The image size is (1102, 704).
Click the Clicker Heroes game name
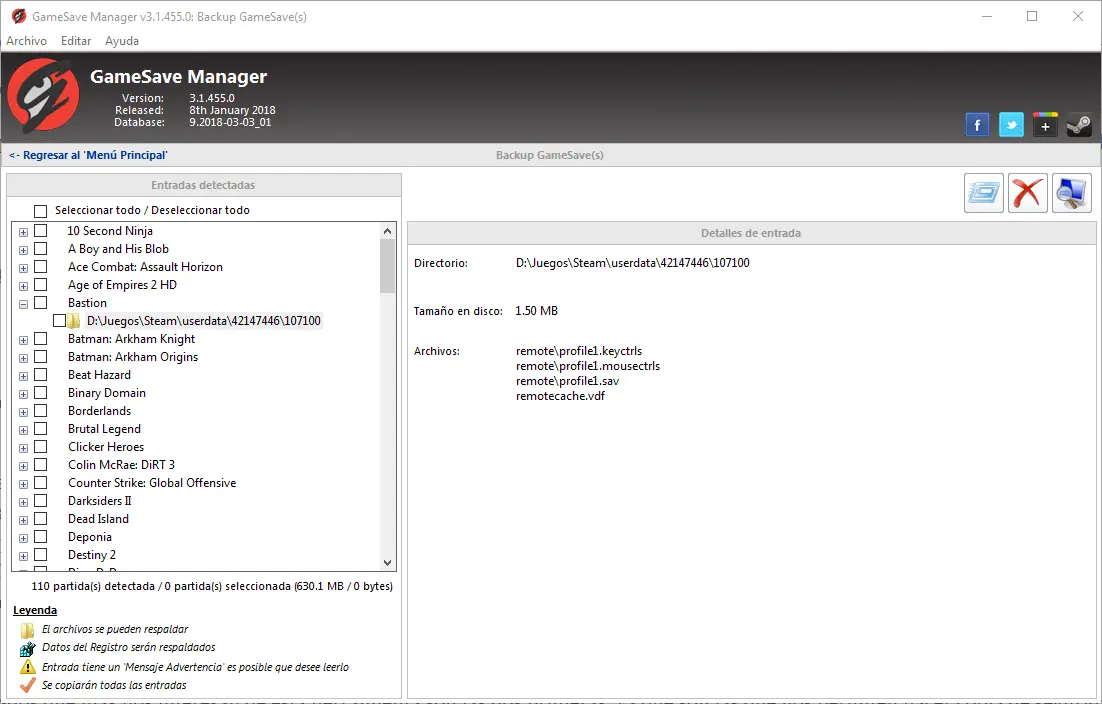(106, 447)
